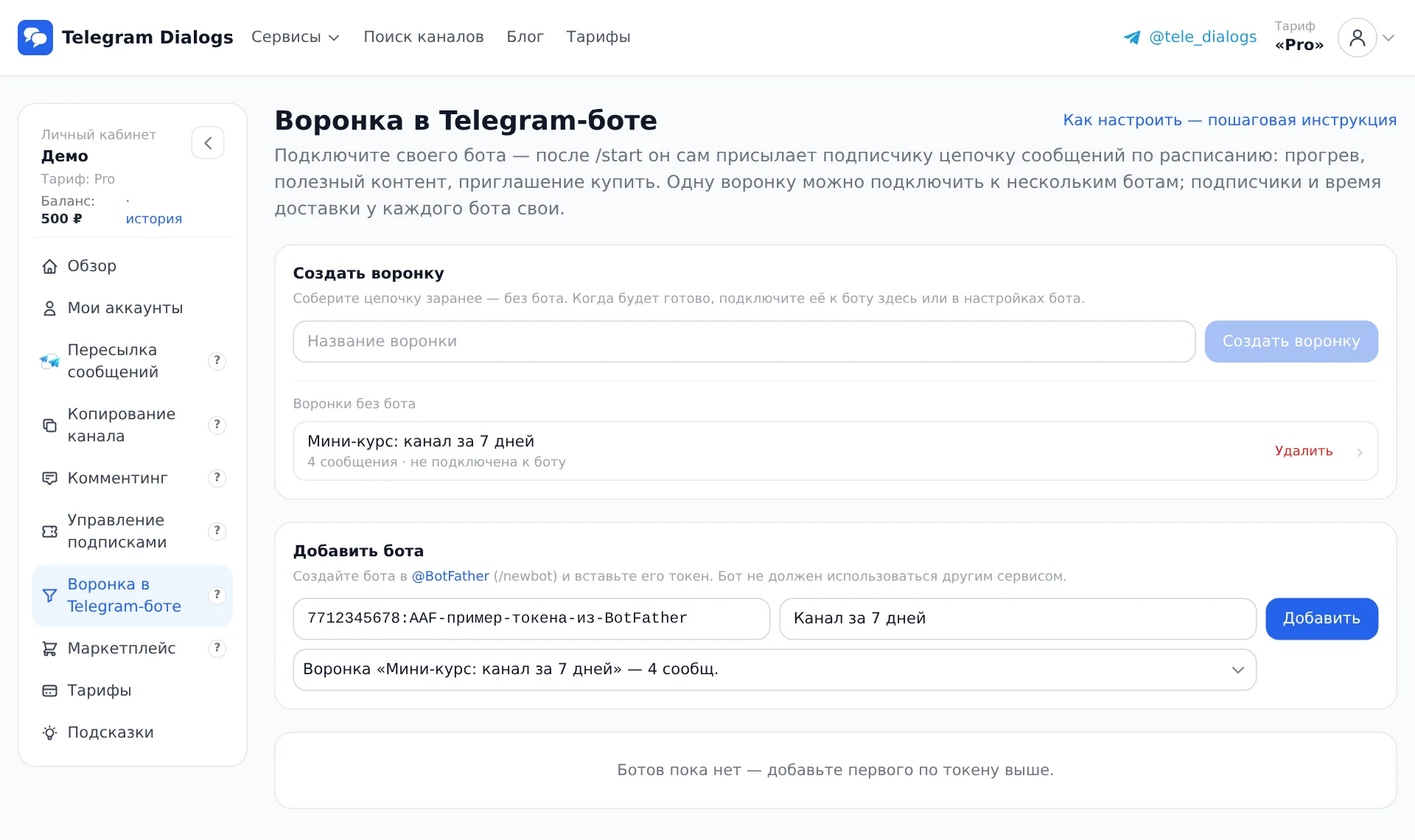Open Подсказки in the sidebar
The height and width of the screenshot is (840, 1415).
[x=133, y=732]
